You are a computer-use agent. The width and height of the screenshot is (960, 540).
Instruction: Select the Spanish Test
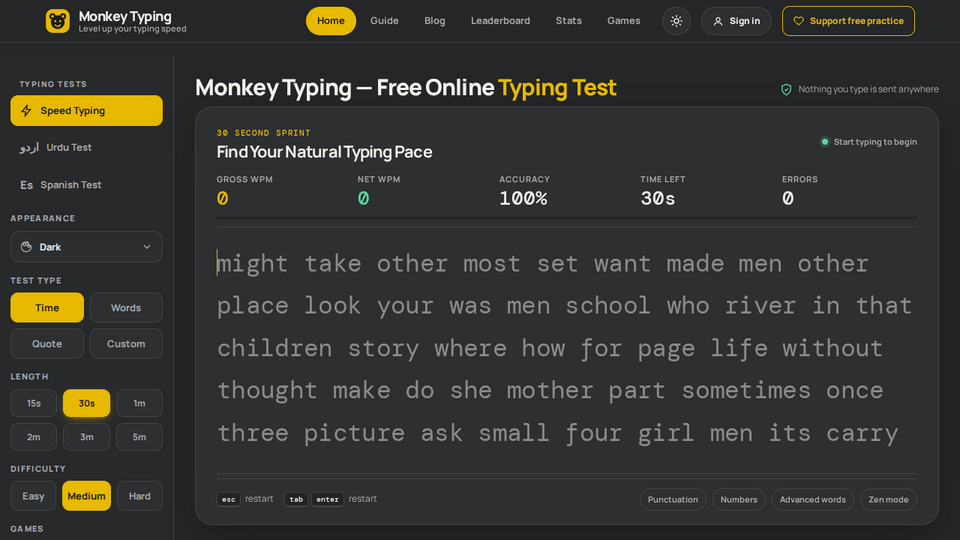86,185
